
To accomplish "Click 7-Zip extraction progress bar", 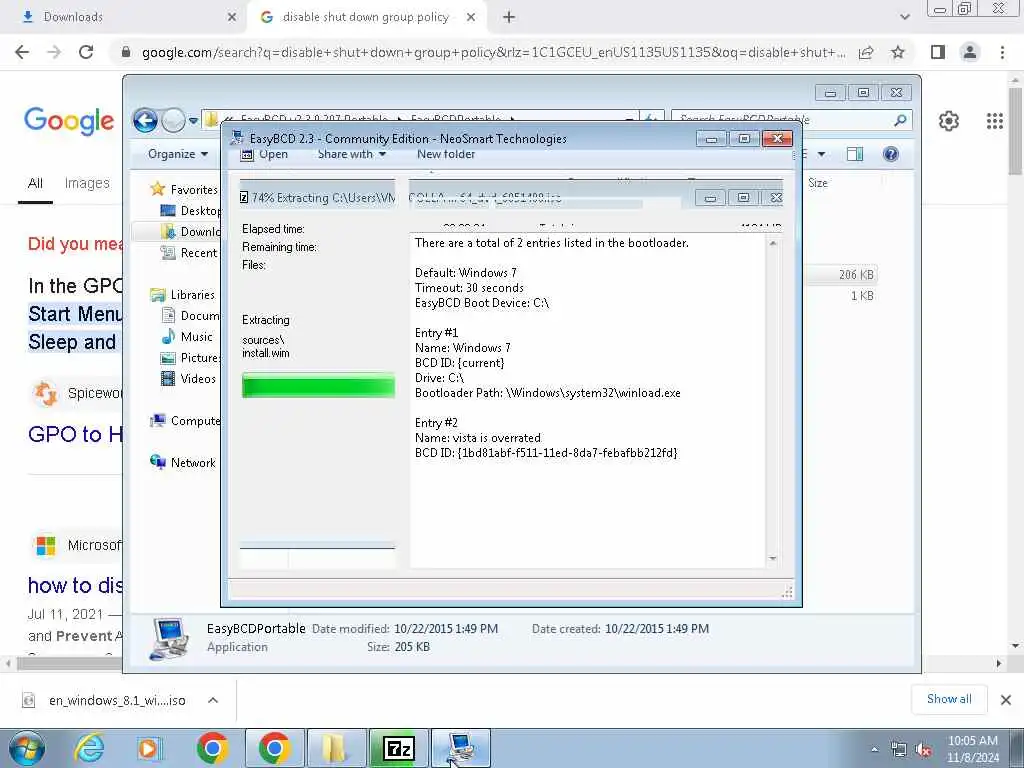I will pyautogui.click(x=318, y=385).
